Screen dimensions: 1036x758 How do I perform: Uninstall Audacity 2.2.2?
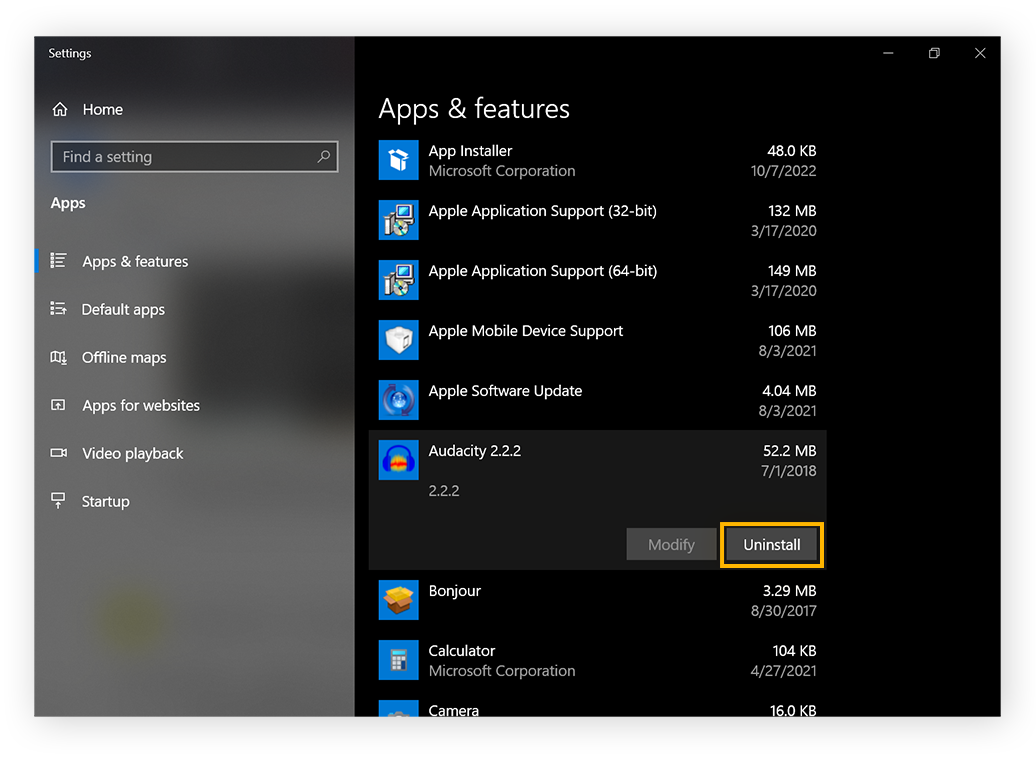click(x=771, y=544)
